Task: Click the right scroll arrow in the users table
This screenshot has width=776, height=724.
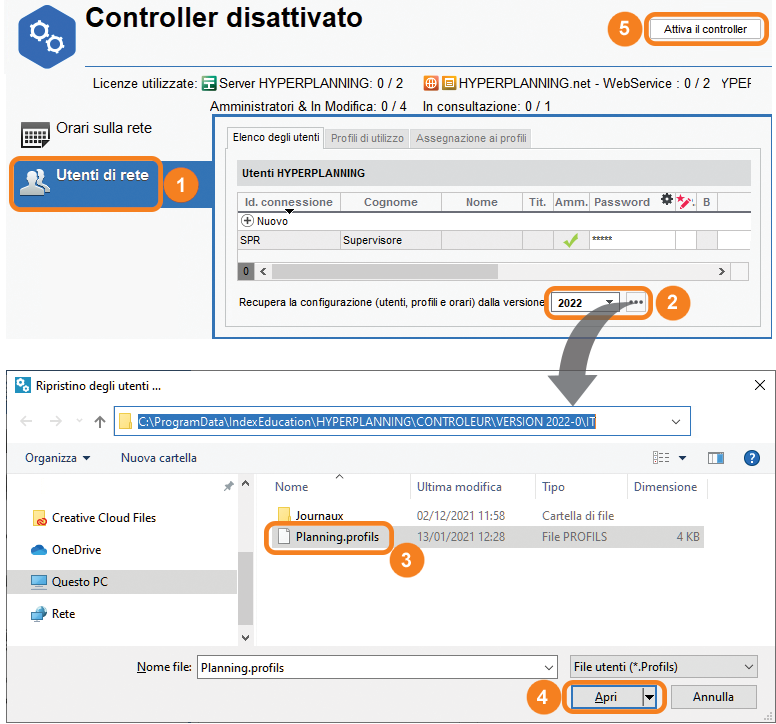Action: point(722,271)
